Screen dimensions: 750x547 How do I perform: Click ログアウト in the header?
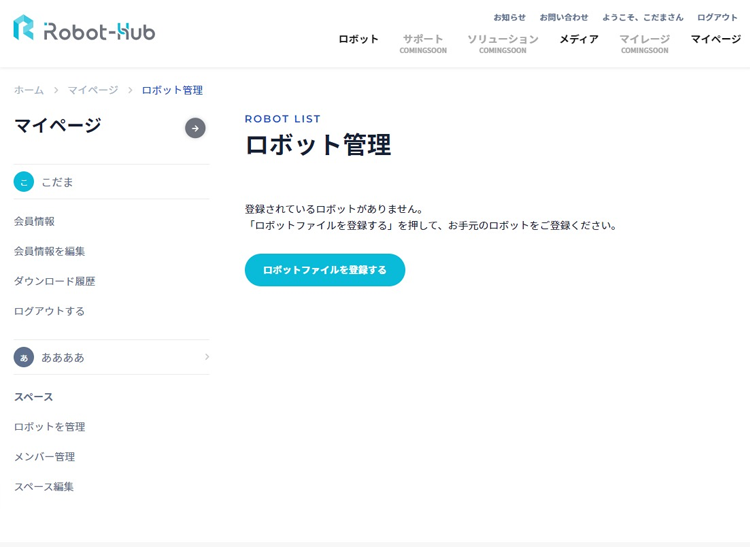coord(717,17)
